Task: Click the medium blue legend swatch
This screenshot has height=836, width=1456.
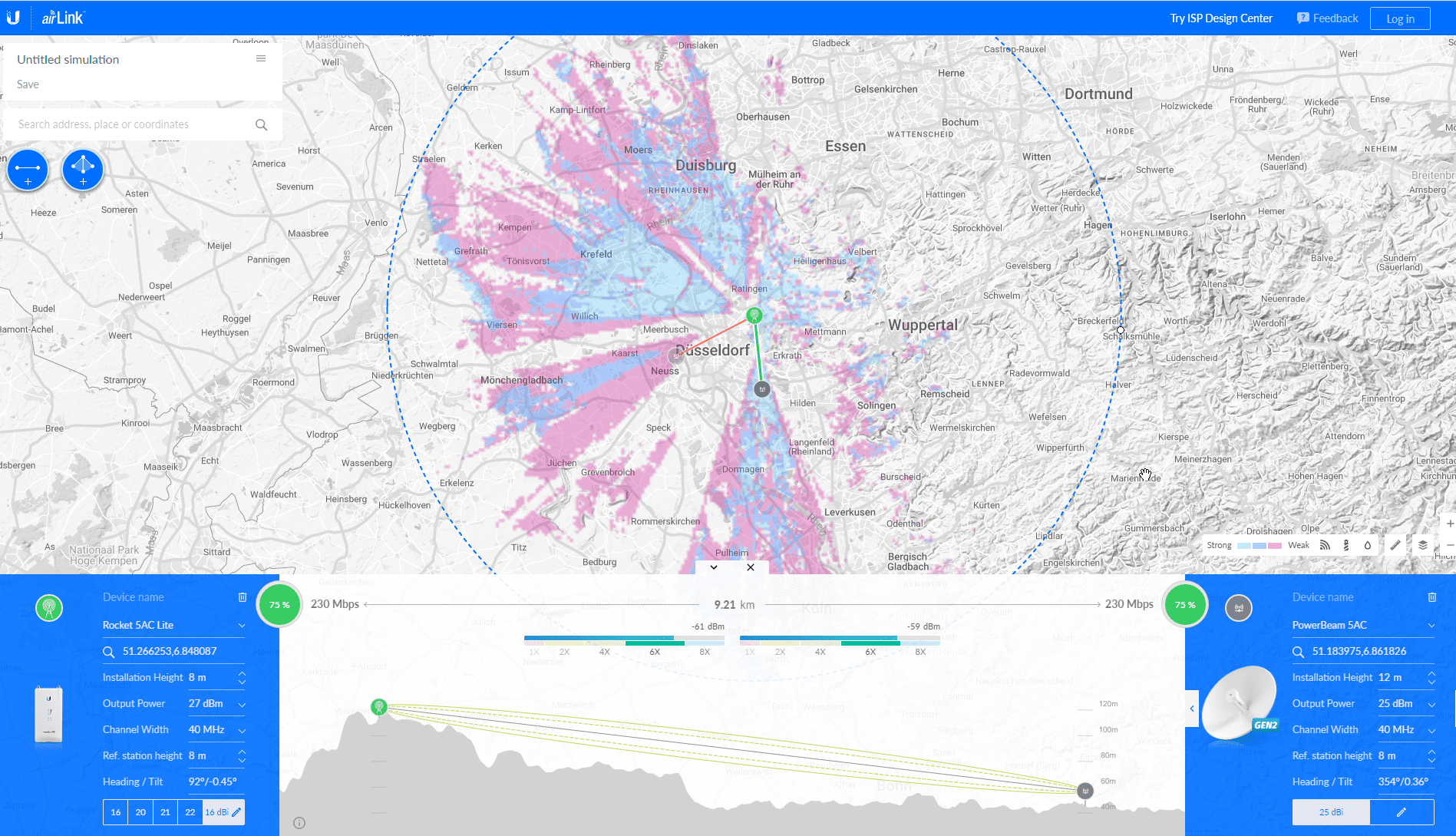Action: click(1260, 546)
